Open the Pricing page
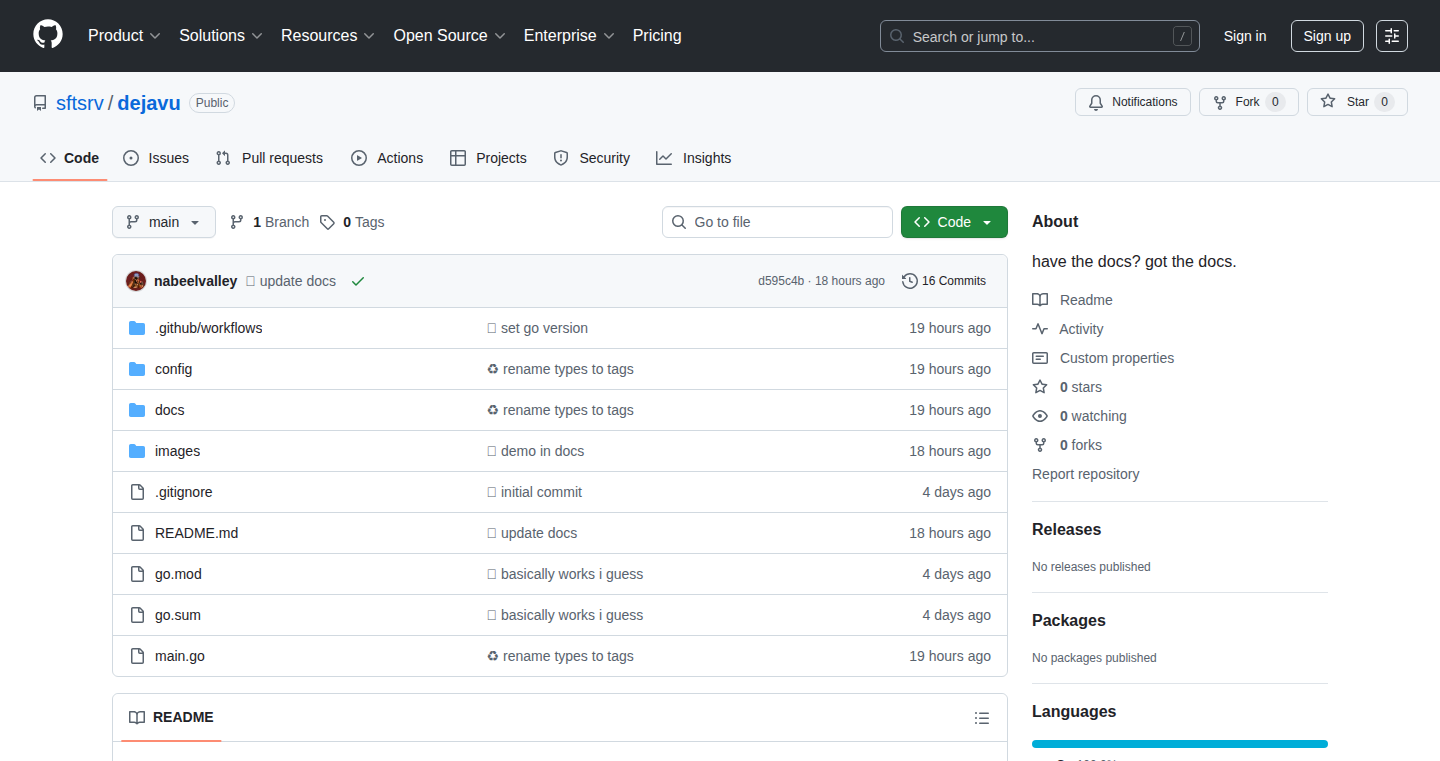This screenshot has height=761, width=1440. [x=657, y=35]
